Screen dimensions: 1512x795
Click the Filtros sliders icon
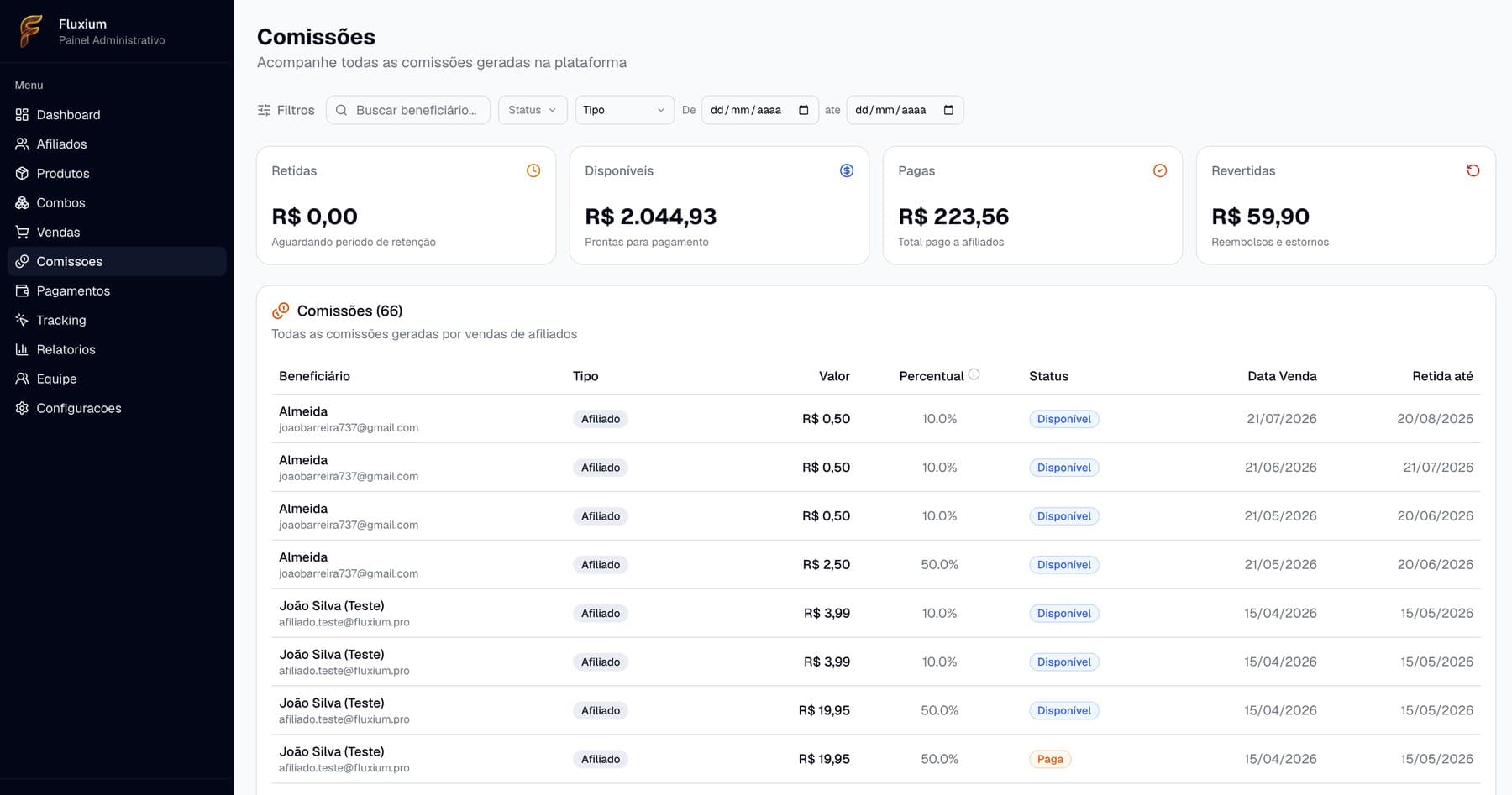[x=264, y=110]
